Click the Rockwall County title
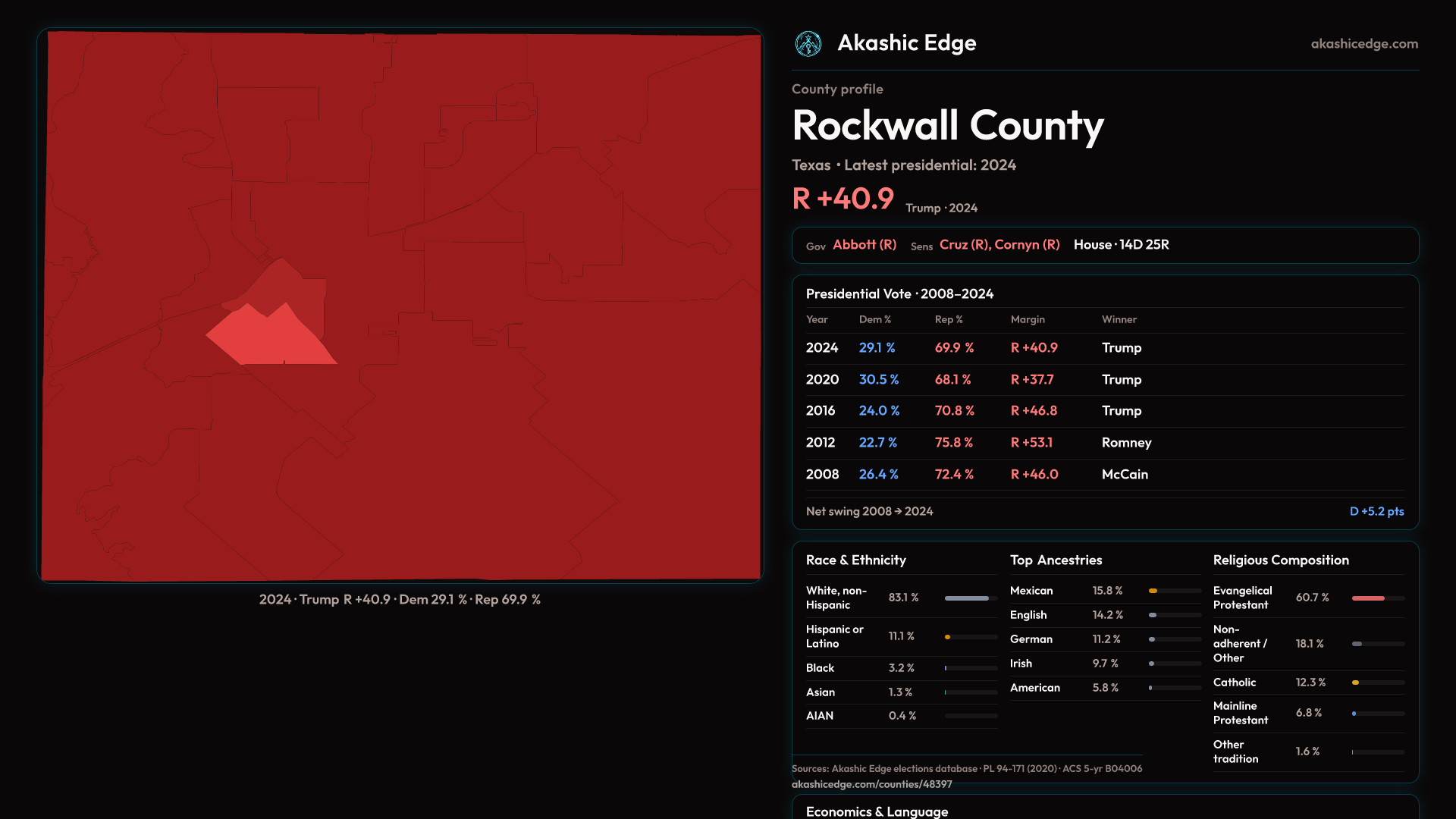Viewport: 1456px width, 819px height. (947, 126)
